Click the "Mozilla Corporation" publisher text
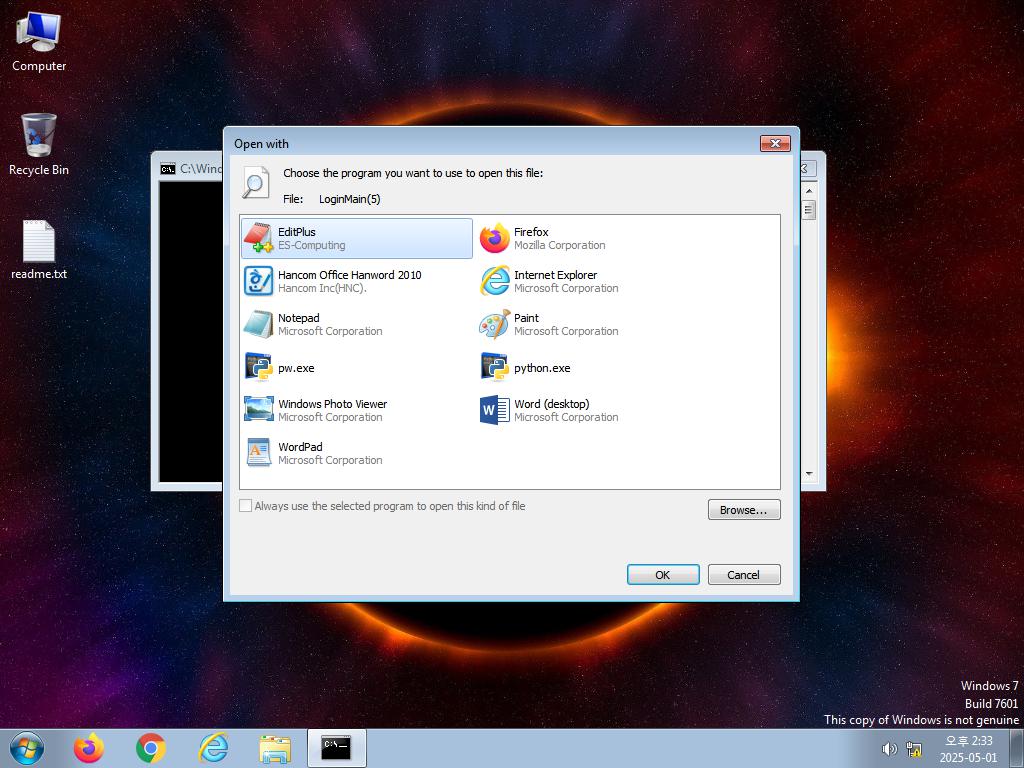Viewport: 1024px width, 768px height. 560,246
